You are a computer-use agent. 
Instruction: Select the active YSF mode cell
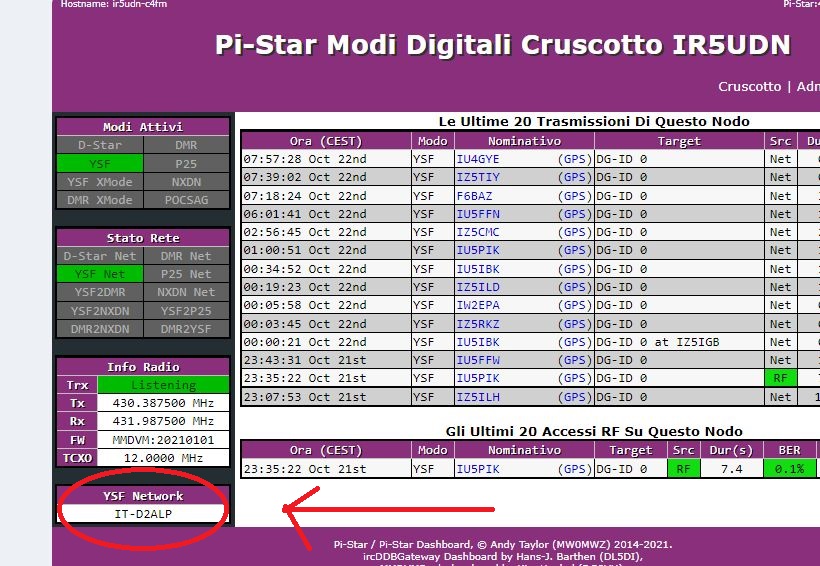tap(100, 164)
